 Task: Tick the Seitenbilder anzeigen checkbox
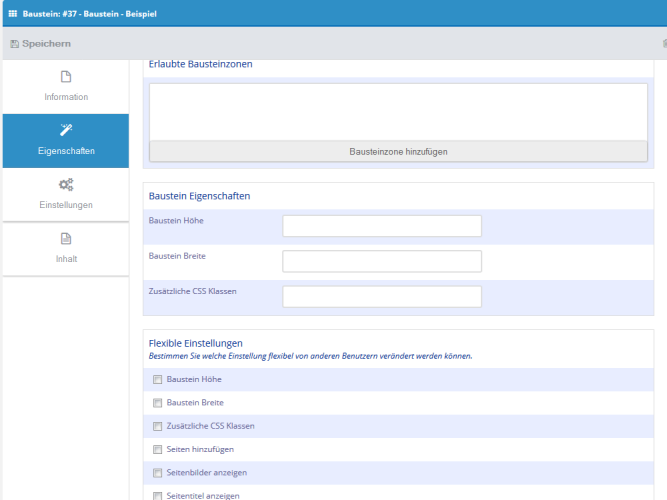(158, 473)
